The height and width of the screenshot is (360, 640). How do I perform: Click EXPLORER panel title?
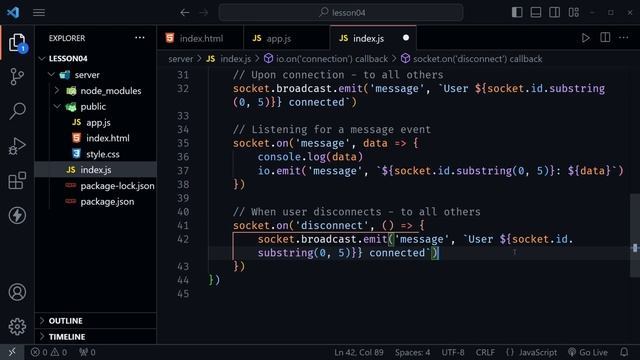tap(67, 38)
